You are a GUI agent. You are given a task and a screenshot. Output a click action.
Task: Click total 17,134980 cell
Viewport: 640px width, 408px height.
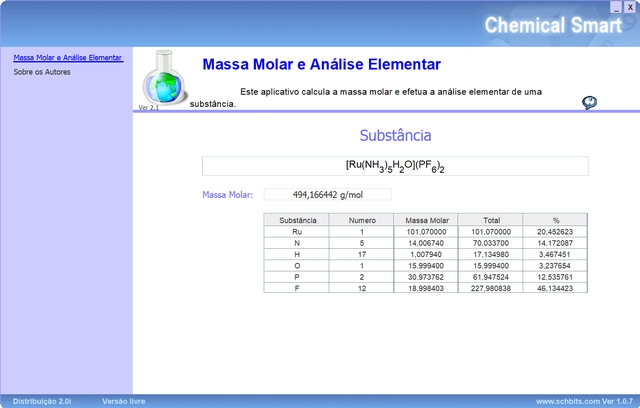(491, 254)
